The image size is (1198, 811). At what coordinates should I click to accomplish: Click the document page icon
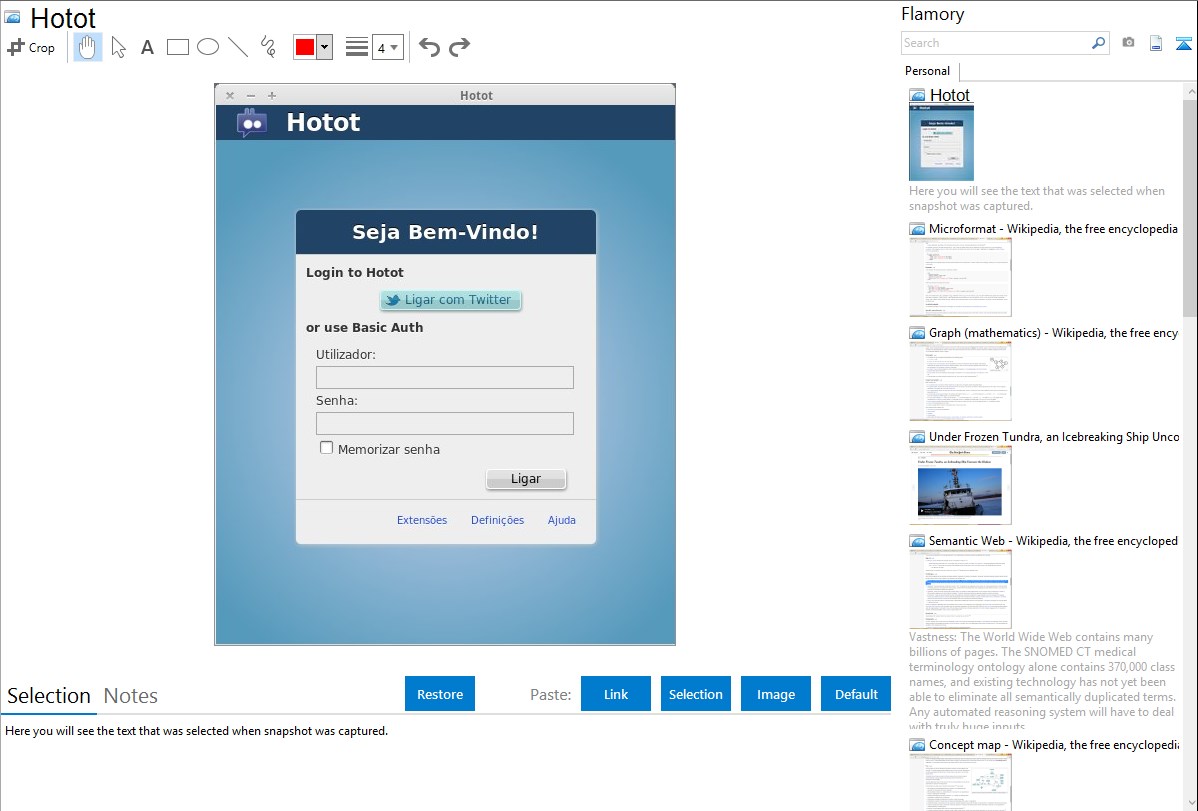(1156, 43)
